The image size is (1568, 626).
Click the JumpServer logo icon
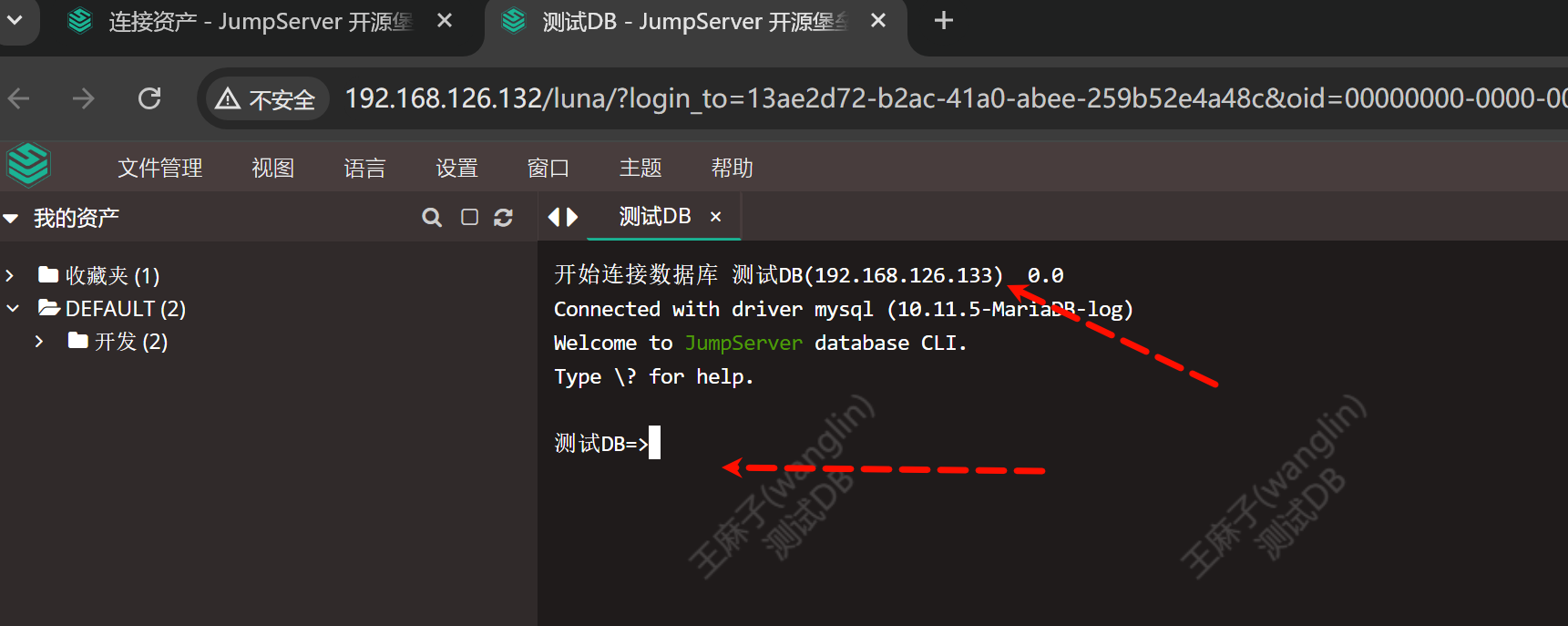pyautogui.click(x=28, y=166)
